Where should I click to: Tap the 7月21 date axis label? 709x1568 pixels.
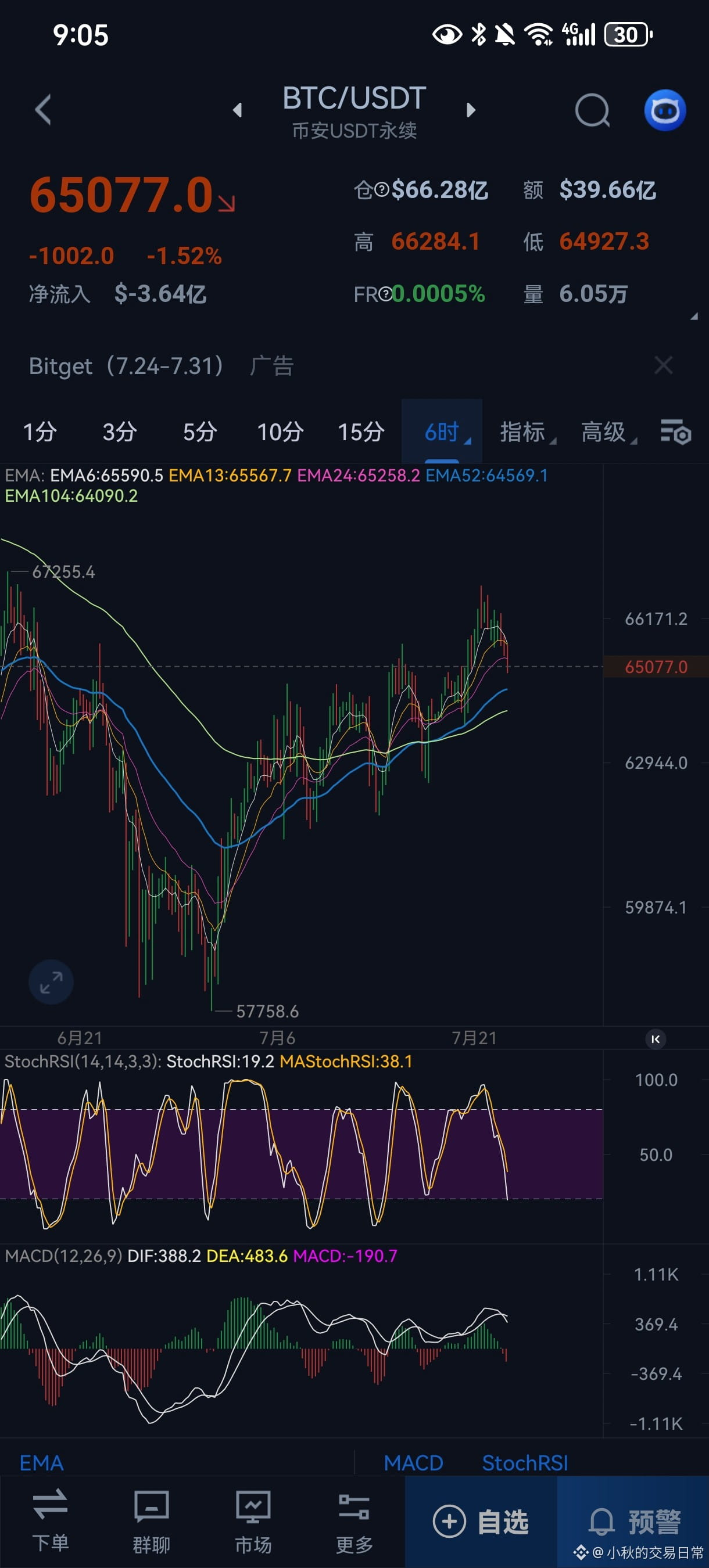(x=474, y=1038)
